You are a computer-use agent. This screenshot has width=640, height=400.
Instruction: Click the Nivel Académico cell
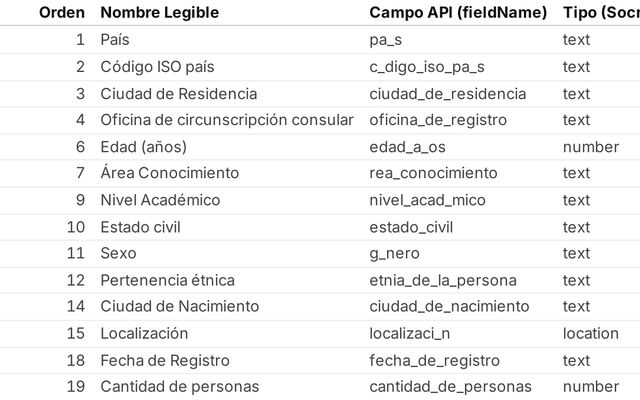(x=160, y=200)
